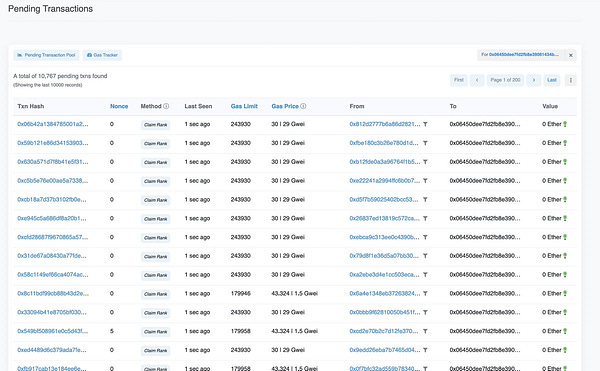Open From address 0x0bbb9f62810050b451f
Image resolution: width=600 pixels, height=371 pixels.
pos(385,312)
